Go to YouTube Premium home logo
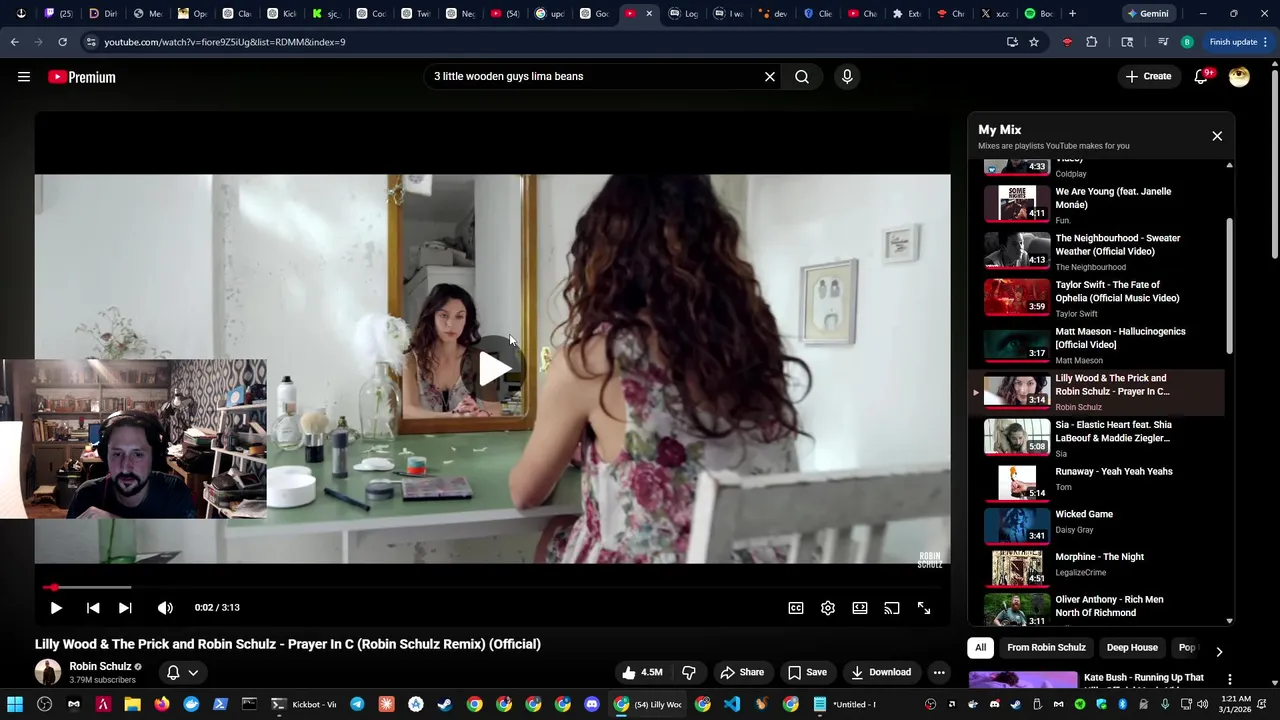 coord(82,77)
